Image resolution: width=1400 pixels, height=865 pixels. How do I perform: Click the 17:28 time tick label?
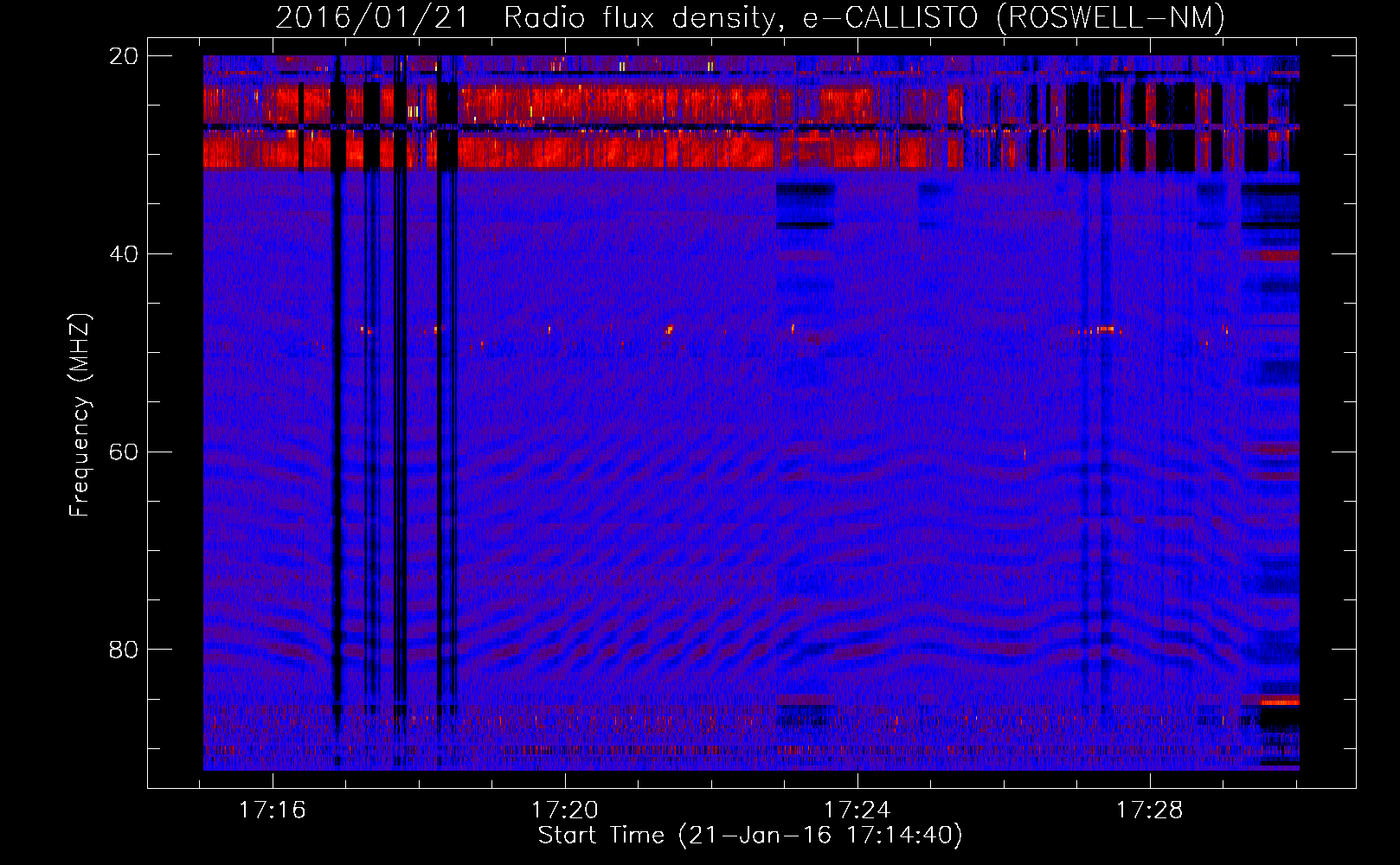click(x=1150, y=811)
